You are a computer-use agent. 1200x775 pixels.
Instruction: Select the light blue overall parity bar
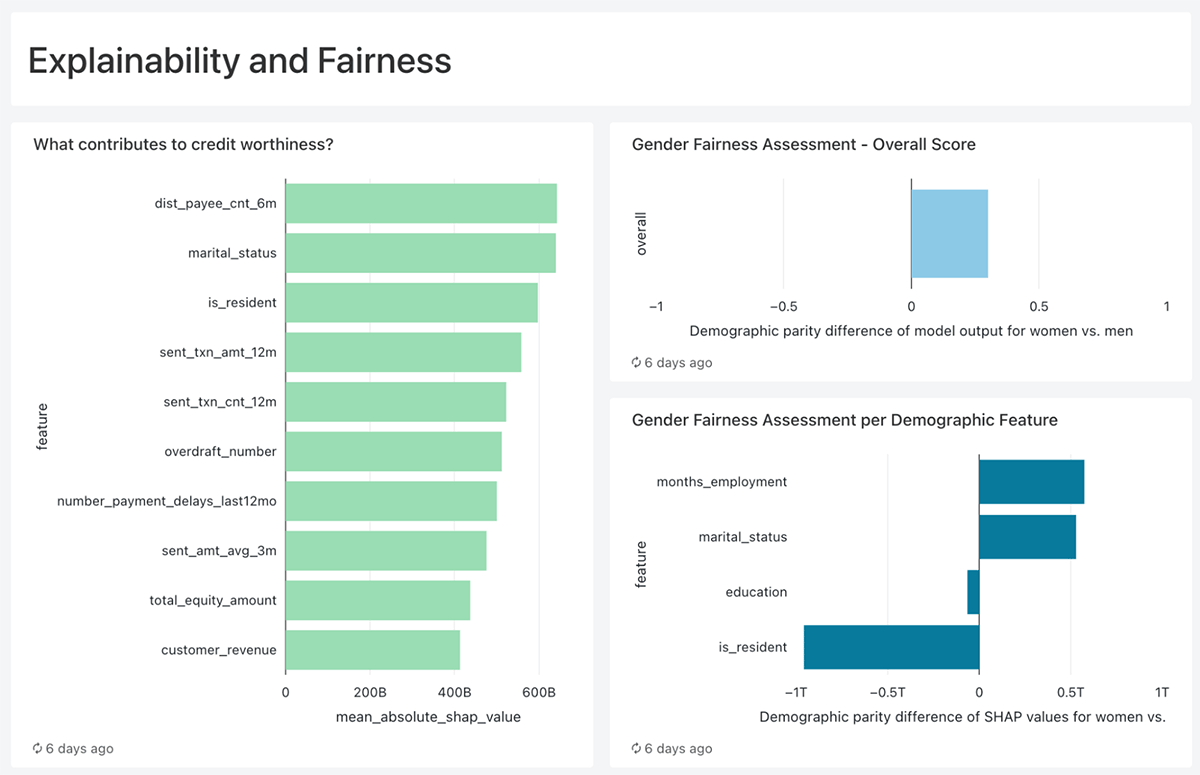pyautogui.click(x=949, y=234)
